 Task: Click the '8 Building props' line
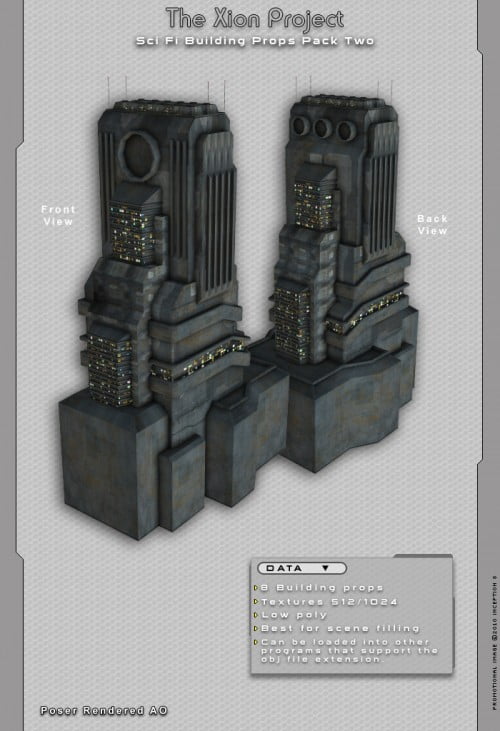pos(322,587)
